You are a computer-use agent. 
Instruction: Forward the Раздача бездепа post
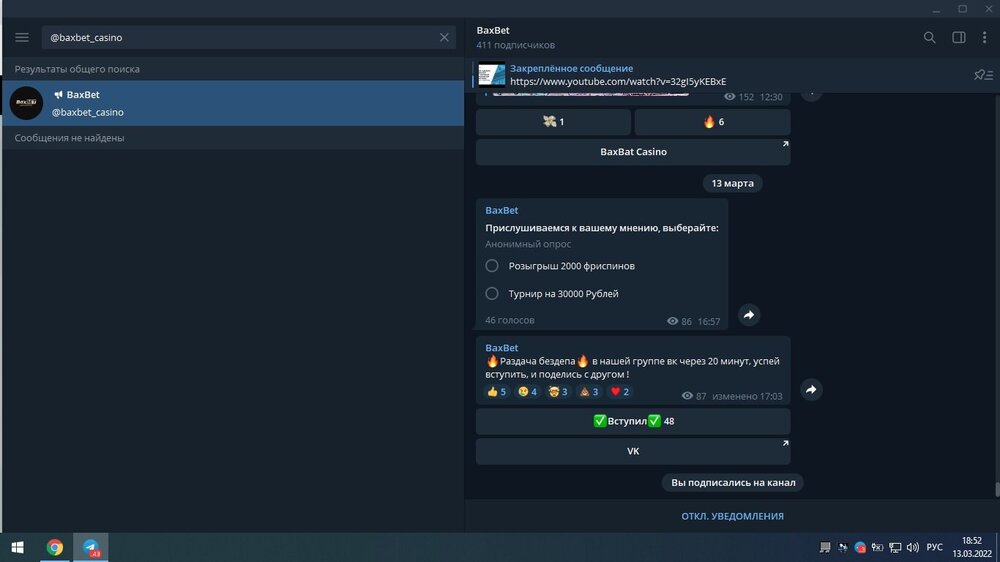point(811,390)
